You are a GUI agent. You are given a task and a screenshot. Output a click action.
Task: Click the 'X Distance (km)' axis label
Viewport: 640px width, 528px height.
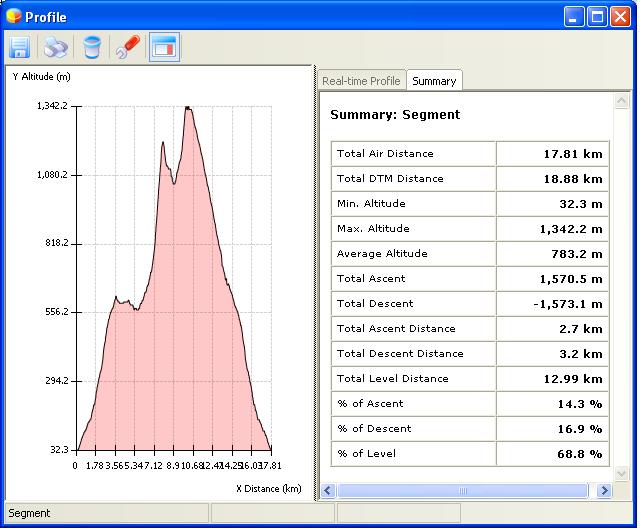click(x=269, y=488)
